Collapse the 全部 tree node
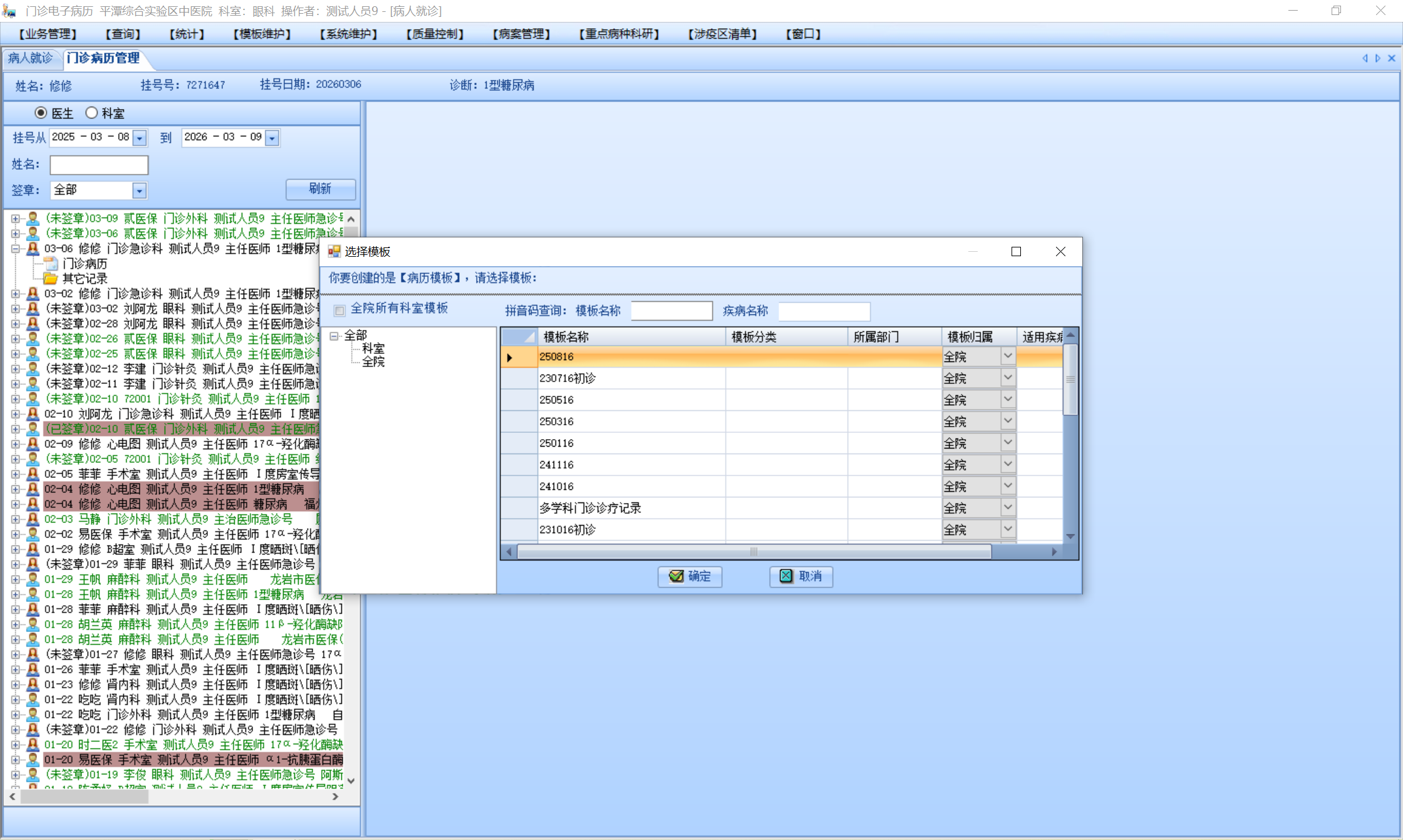Viewport: 1403px width, 840px height. (334, 336)
